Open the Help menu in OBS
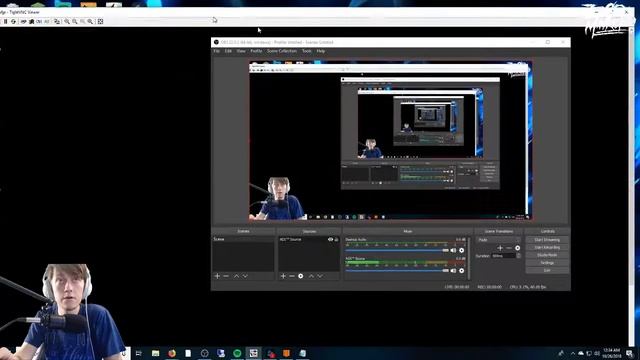Screen dimensions: 640x360 pyautogui.click(x=321, y=51)
